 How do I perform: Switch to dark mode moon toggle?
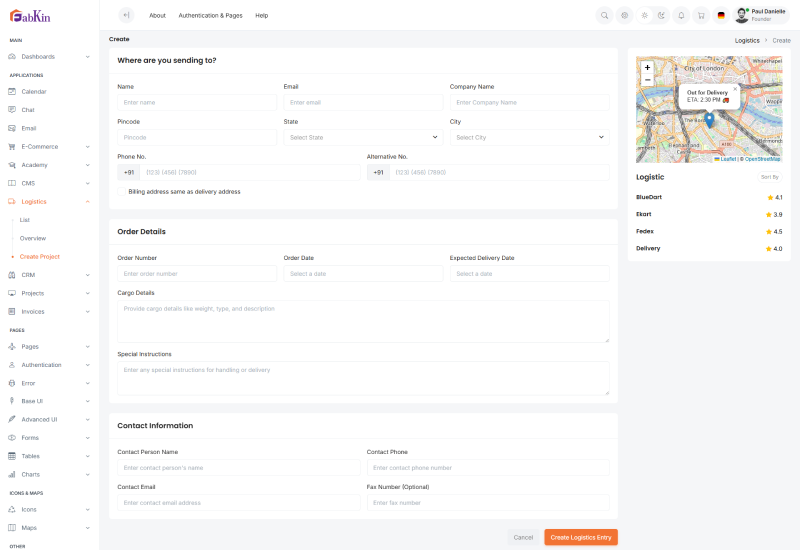click(661, 15)
